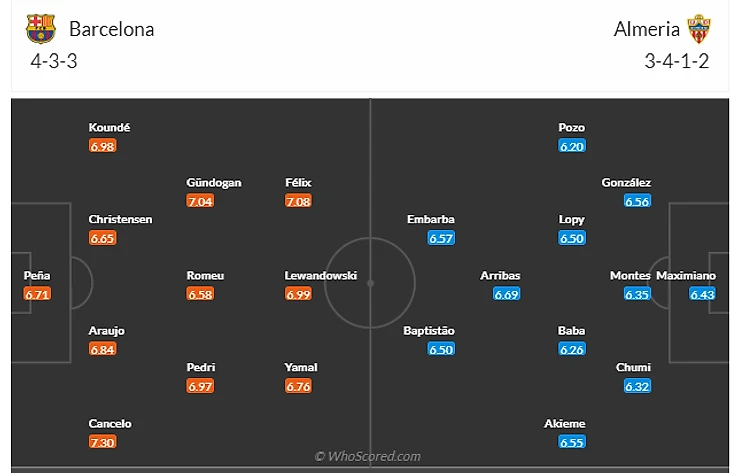Click Arribas's 6.69 rating badge

point(507,294)
